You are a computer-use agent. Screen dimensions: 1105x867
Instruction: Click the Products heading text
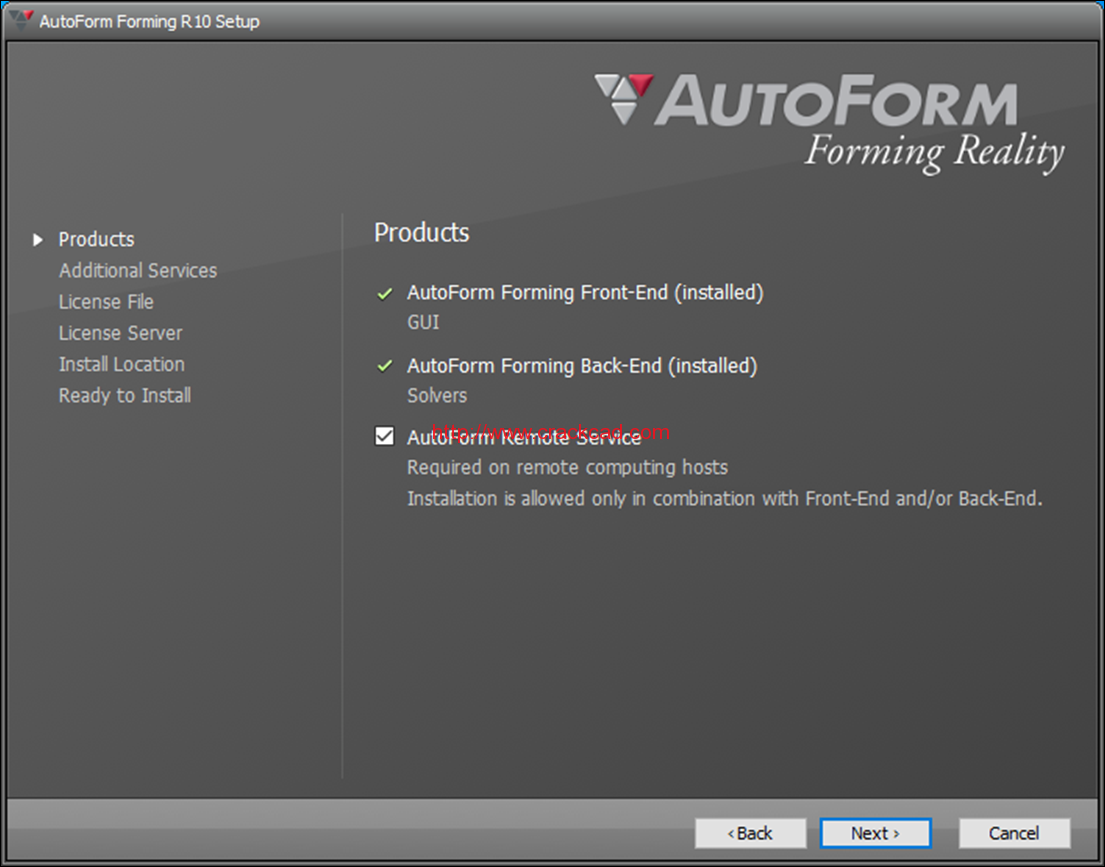coord(421,233)
